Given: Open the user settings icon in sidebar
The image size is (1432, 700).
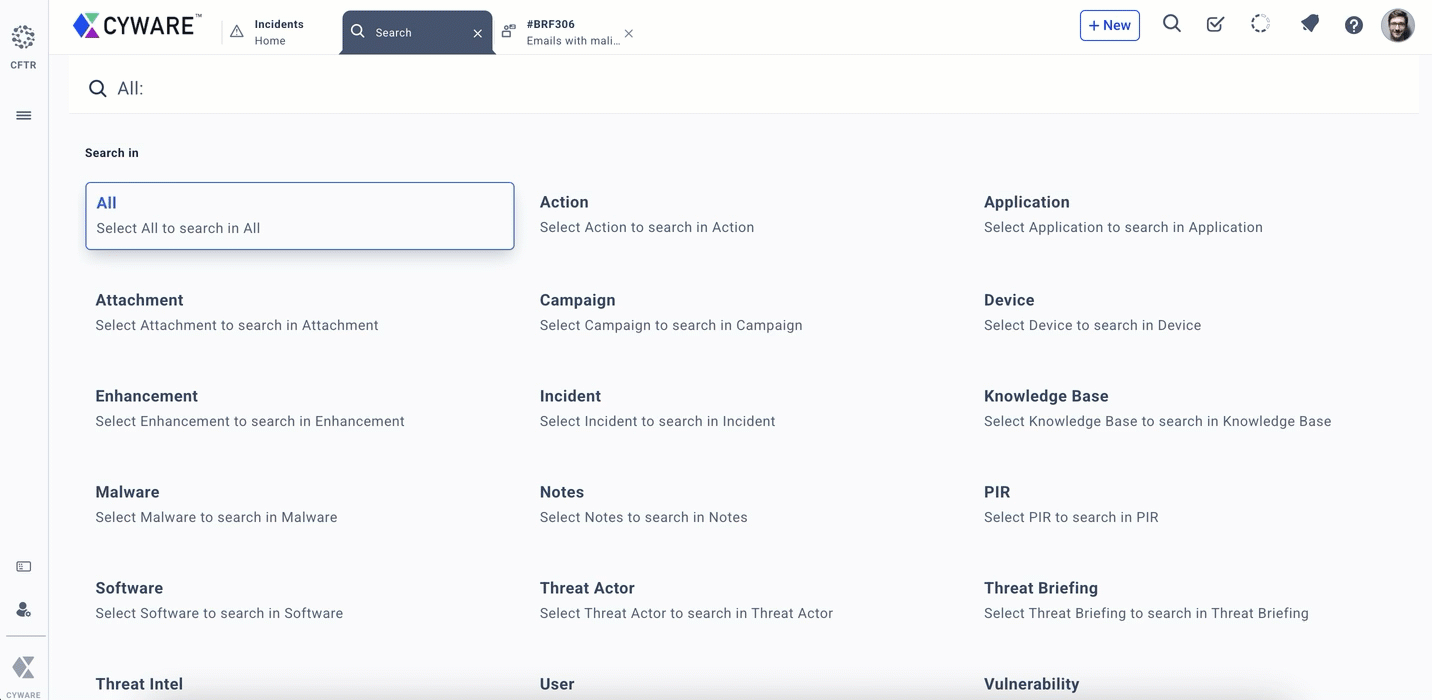Looking at the screenshot, I should pyautogui.click(x=24, y=610).
